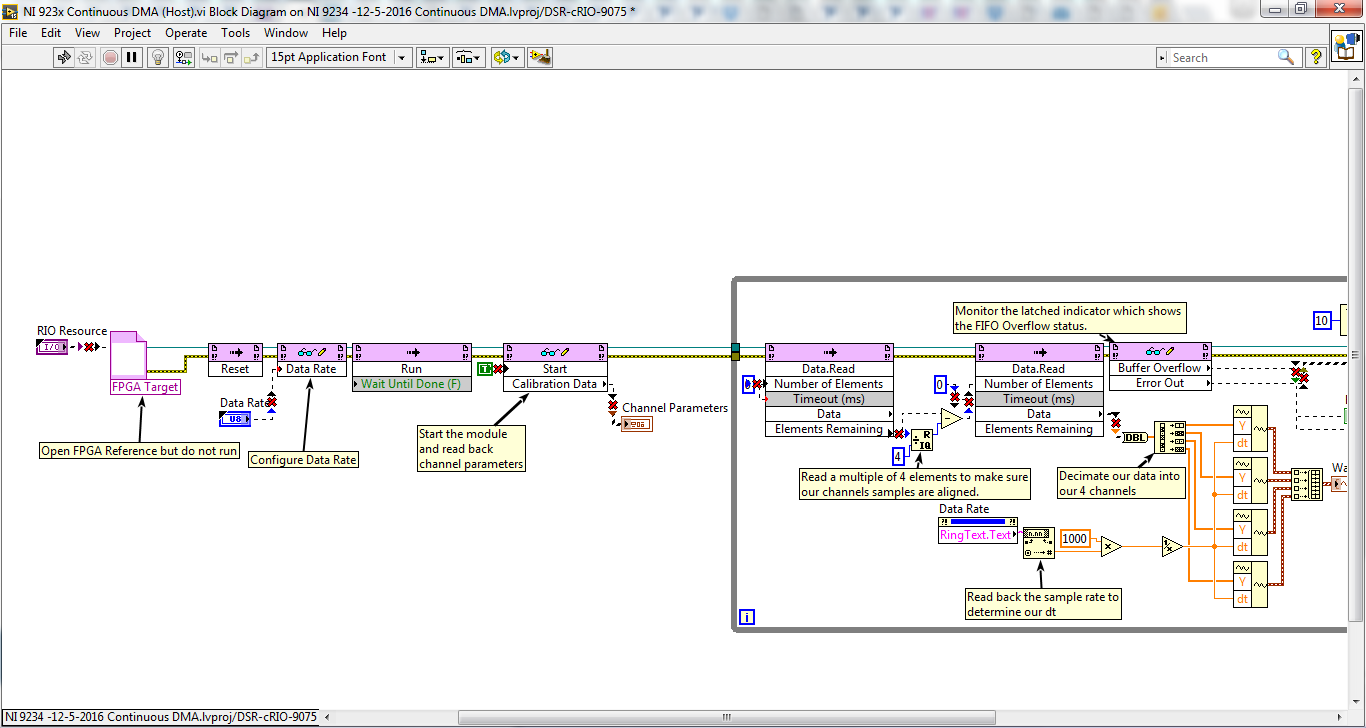Open the Reorder dropdown
The image size is (1366, 728).
(507, 58)
